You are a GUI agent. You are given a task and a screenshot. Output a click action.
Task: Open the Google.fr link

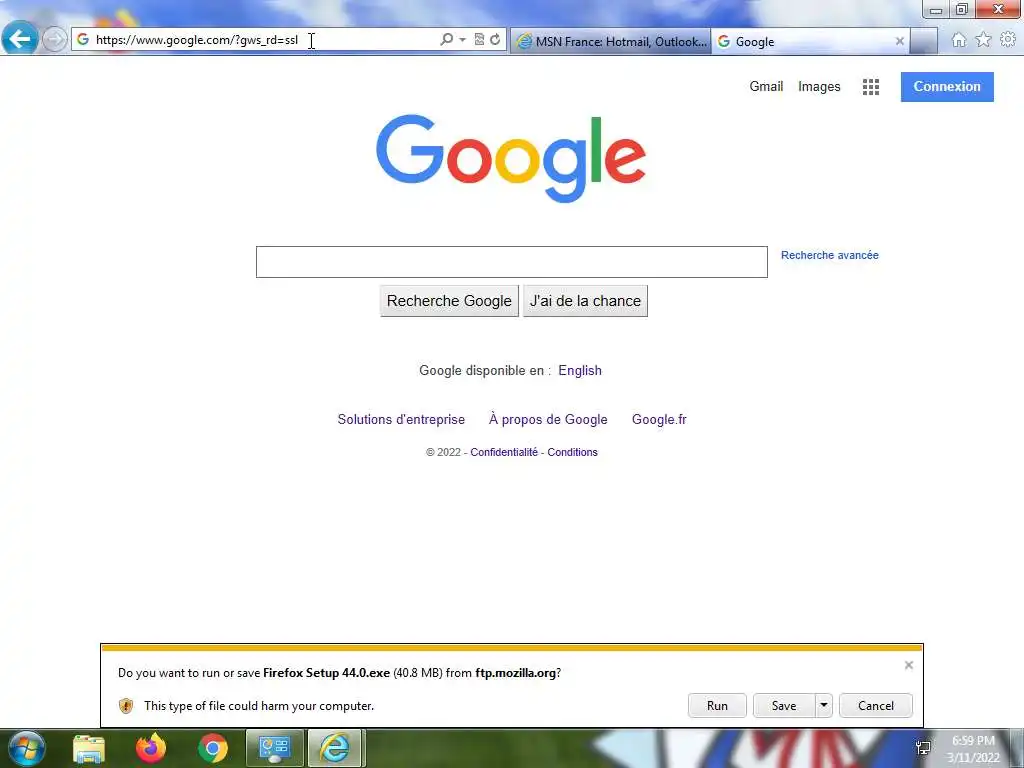tap(659, 419)
